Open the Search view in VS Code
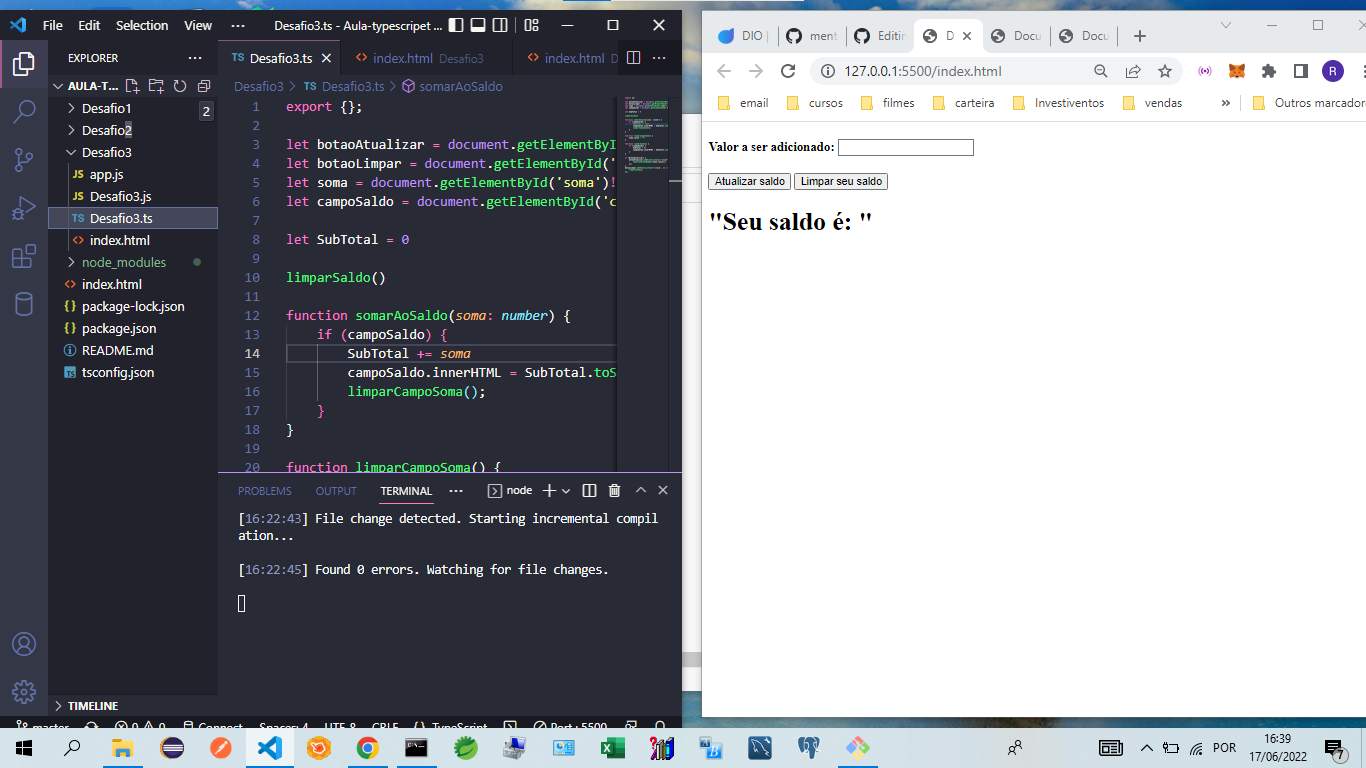 24,111
